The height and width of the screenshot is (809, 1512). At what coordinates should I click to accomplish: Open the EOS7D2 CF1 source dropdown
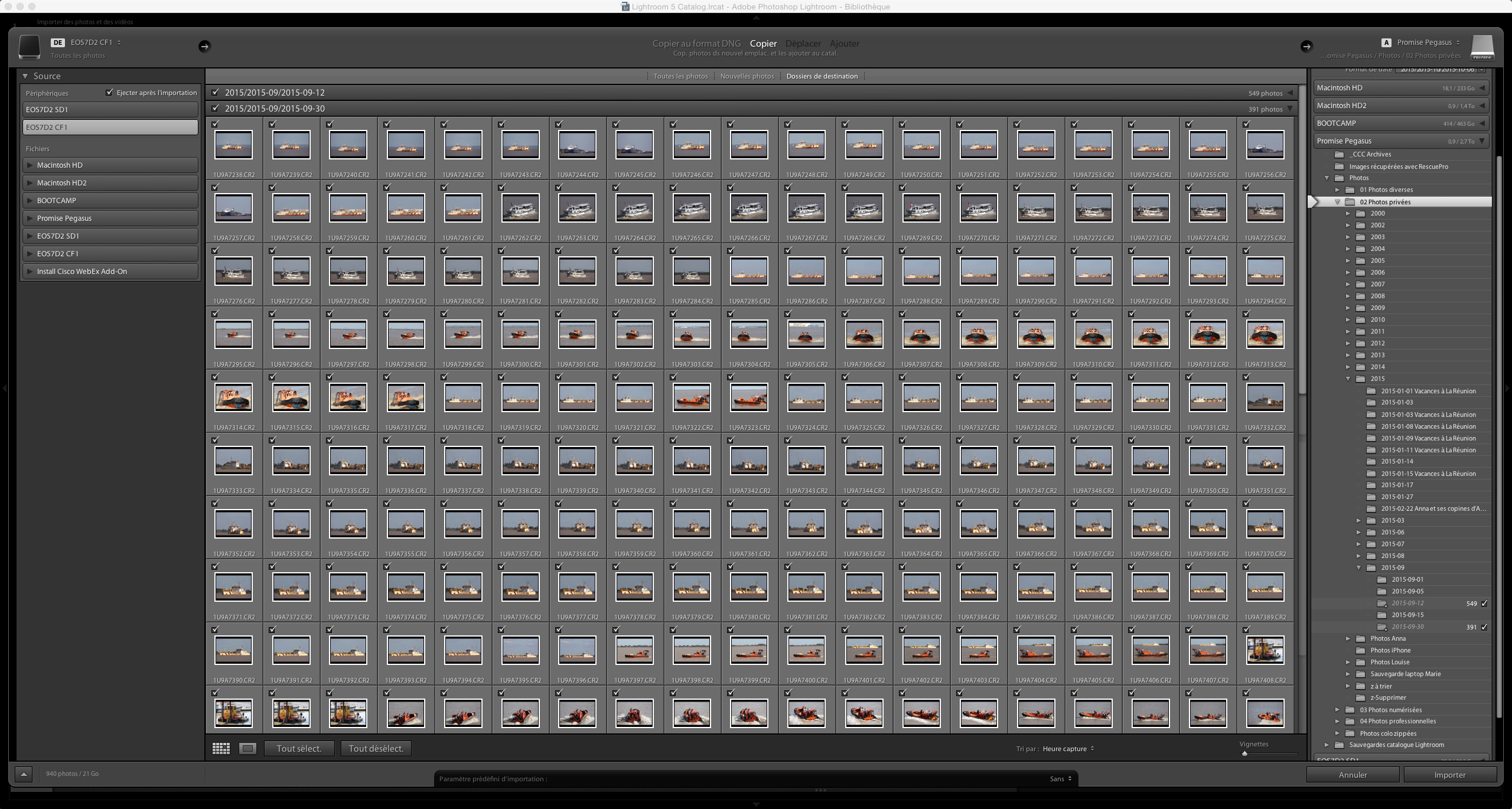tap(96, 43)
